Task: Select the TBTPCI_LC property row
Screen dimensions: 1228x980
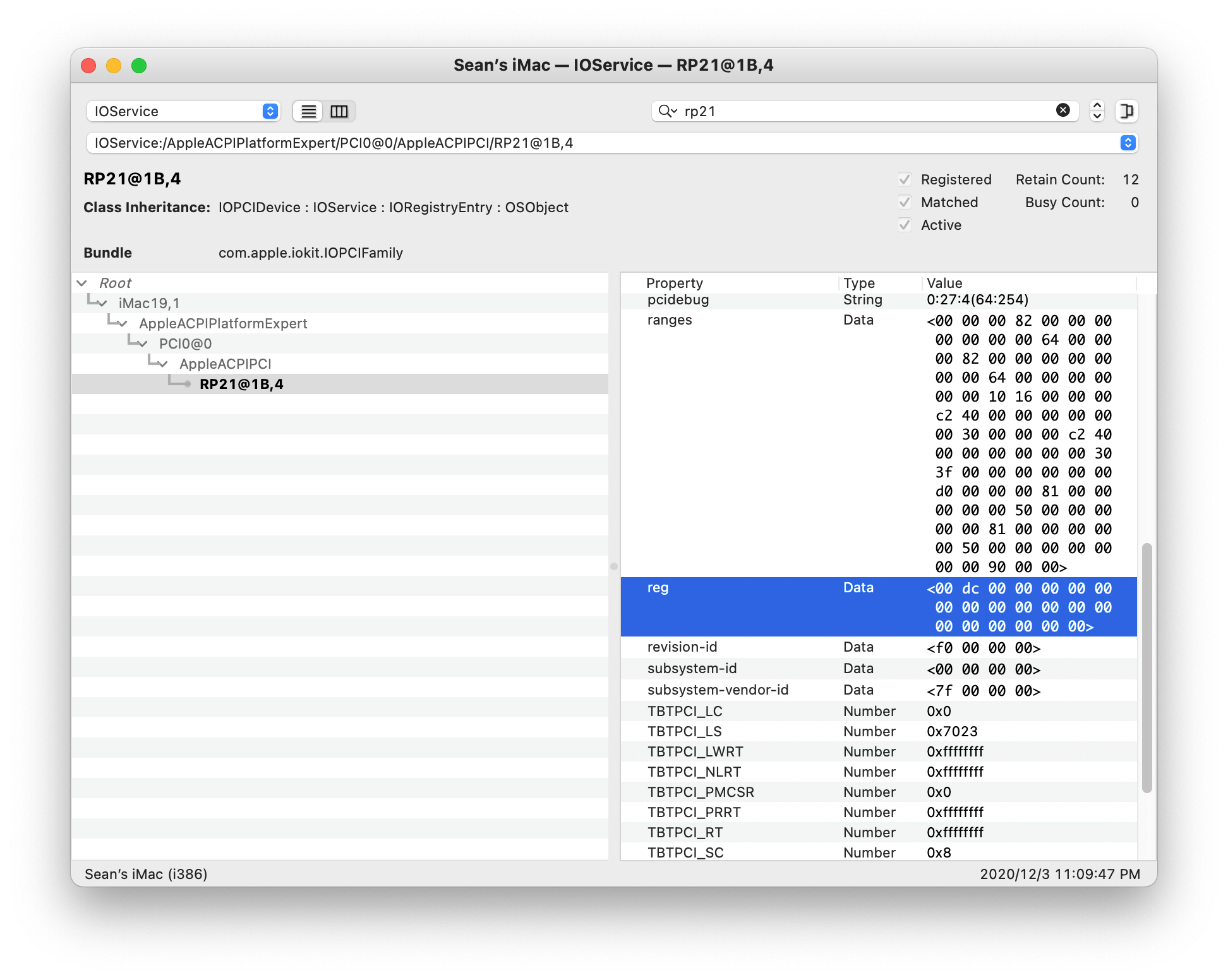Action: click(879, 711)
